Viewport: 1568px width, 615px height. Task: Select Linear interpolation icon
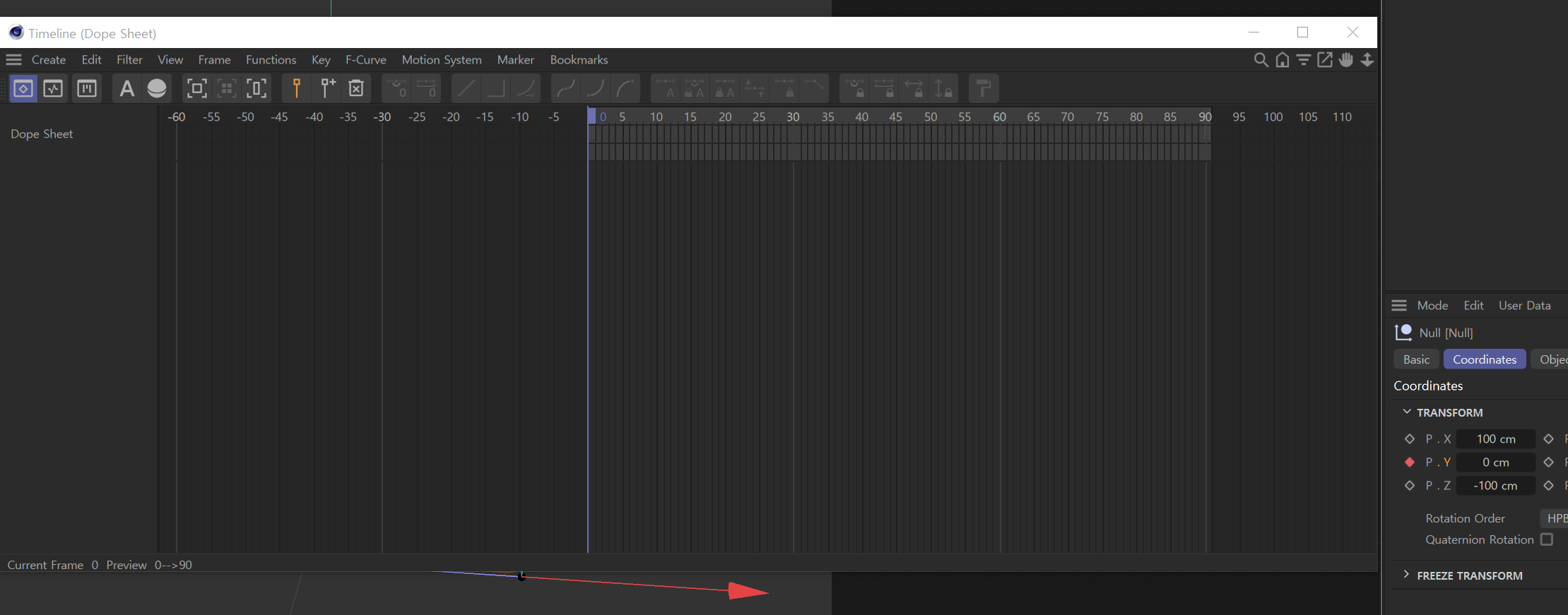pyautogui.click(x=466, y=89)
